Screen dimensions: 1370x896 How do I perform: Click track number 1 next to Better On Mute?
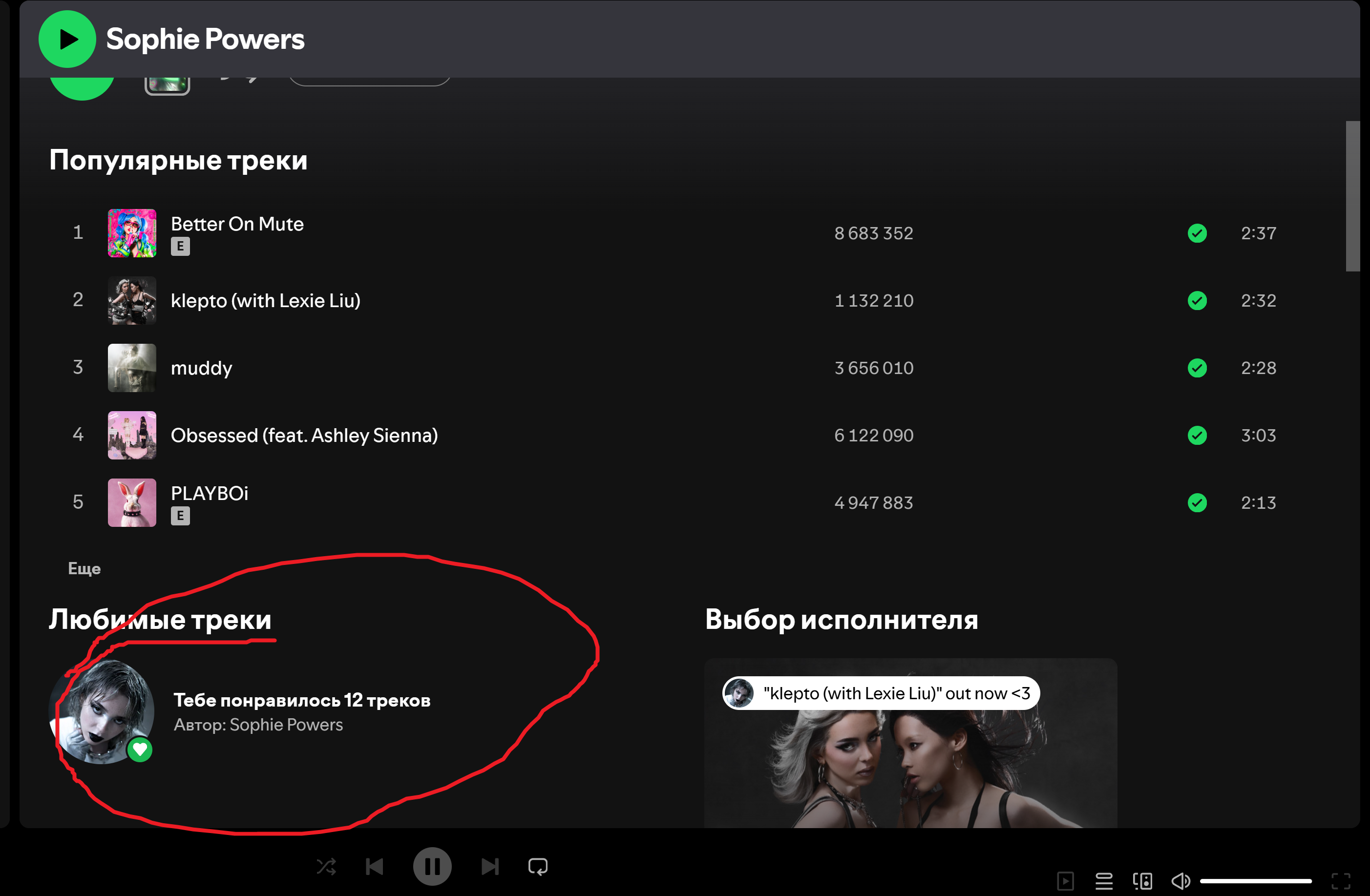click(x=78, y=232)
